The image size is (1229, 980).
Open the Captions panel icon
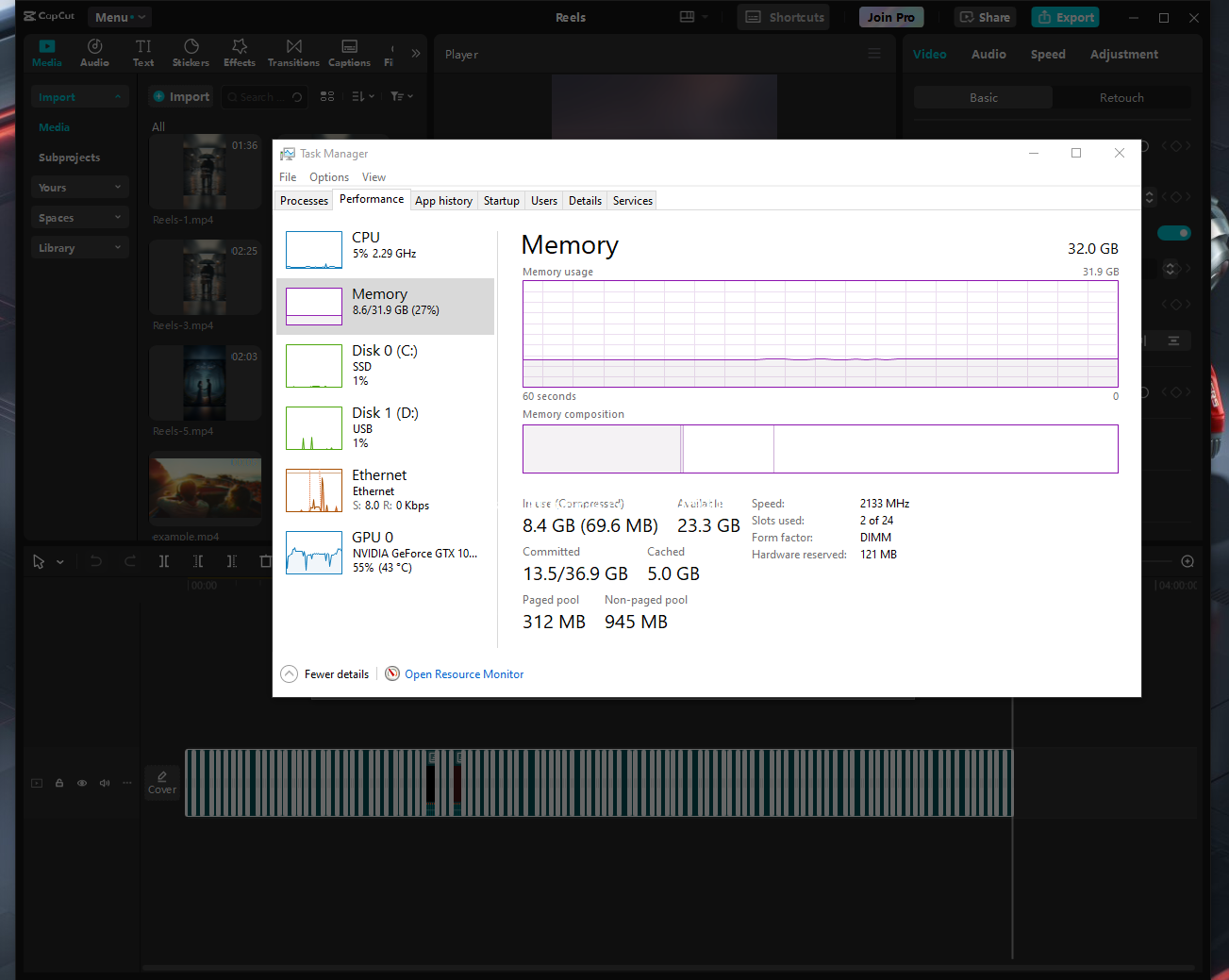coord(349,52)
